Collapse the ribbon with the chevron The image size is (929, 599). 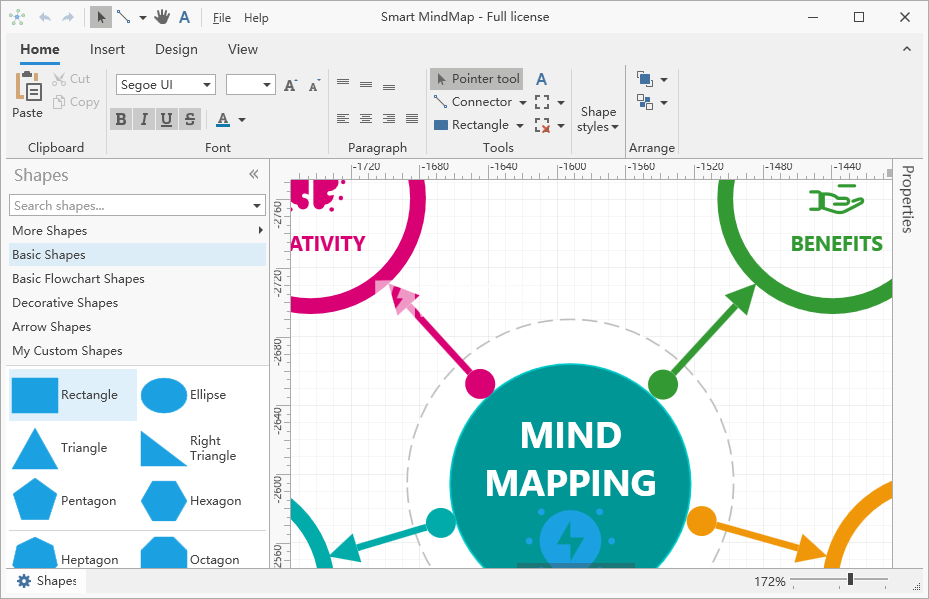pos(906,49)
